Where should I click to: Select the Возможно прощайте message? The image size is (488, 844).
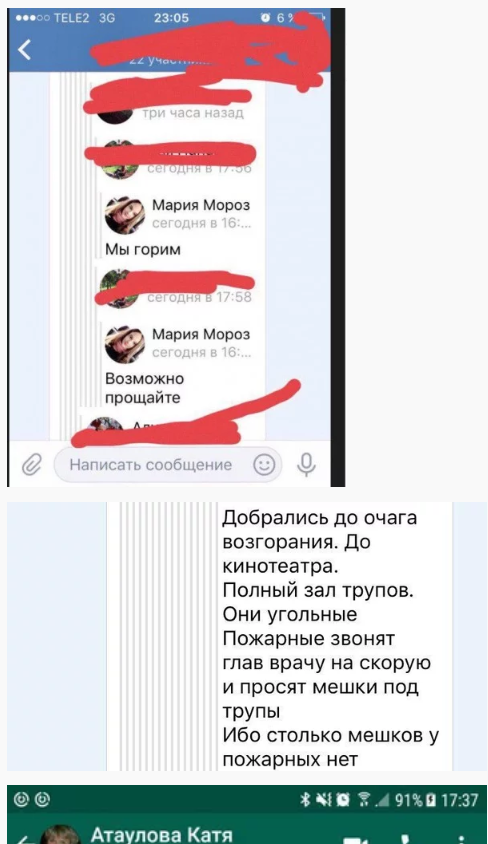pos(145,388)
